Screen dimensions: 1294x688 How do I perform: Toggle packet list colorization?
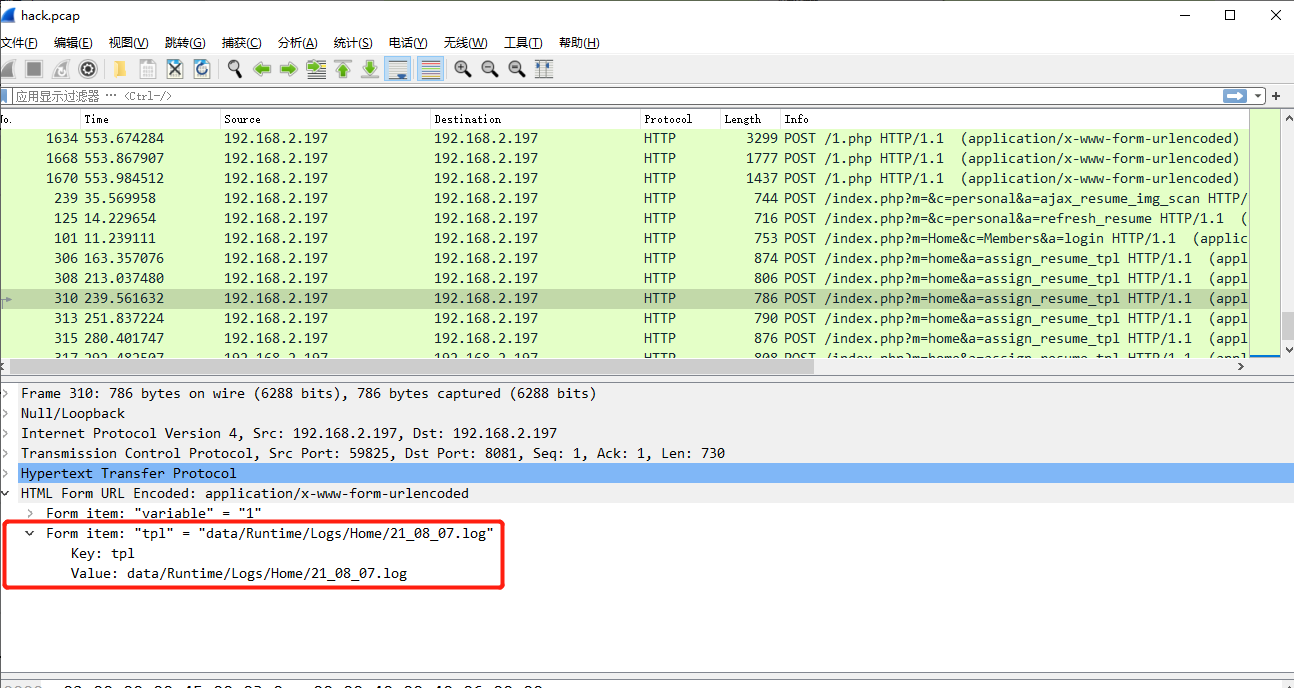pos(430,69)
